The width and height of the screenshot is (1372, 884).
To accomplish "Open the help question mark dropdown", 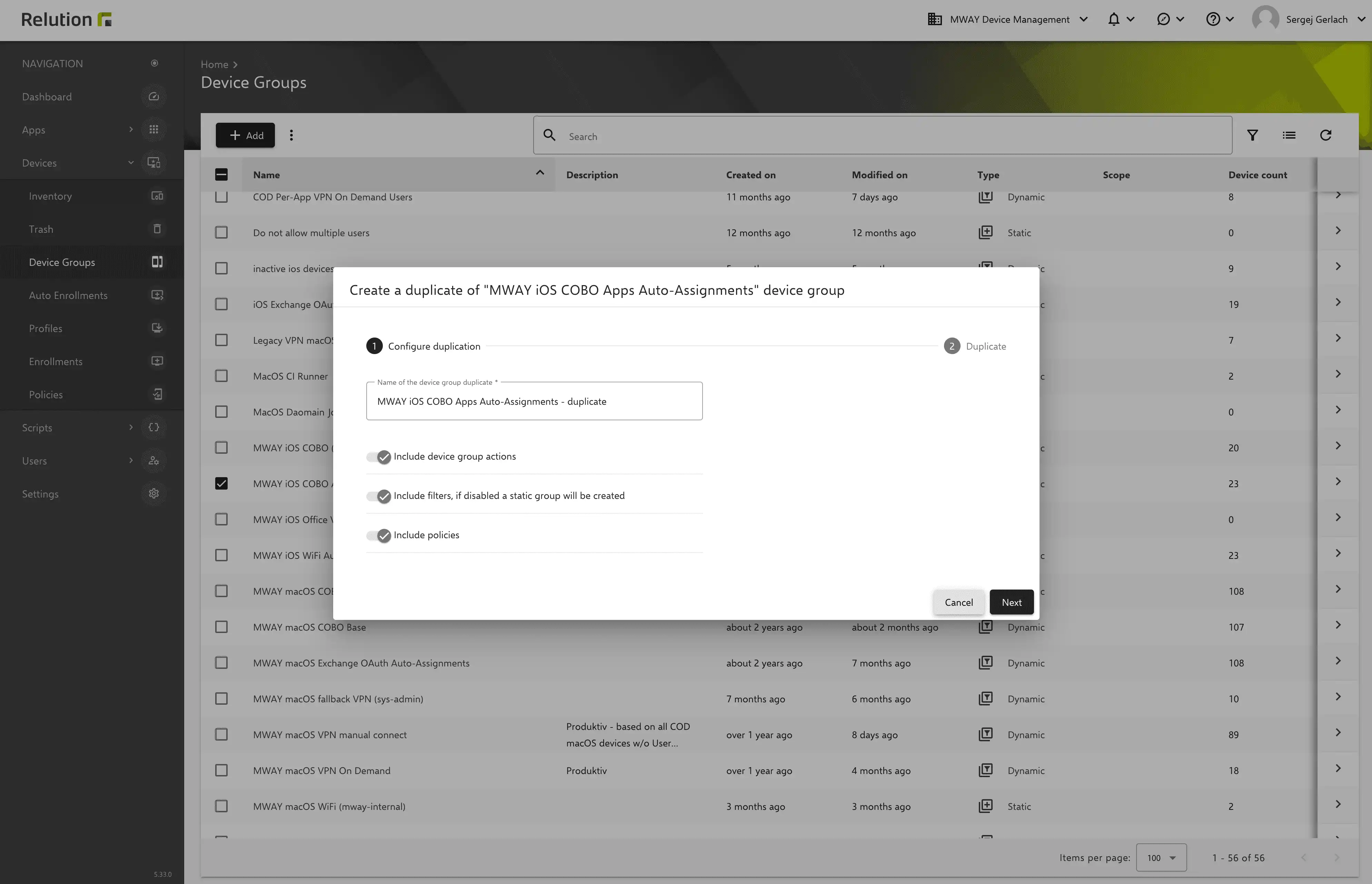I will click(1220, 20).
